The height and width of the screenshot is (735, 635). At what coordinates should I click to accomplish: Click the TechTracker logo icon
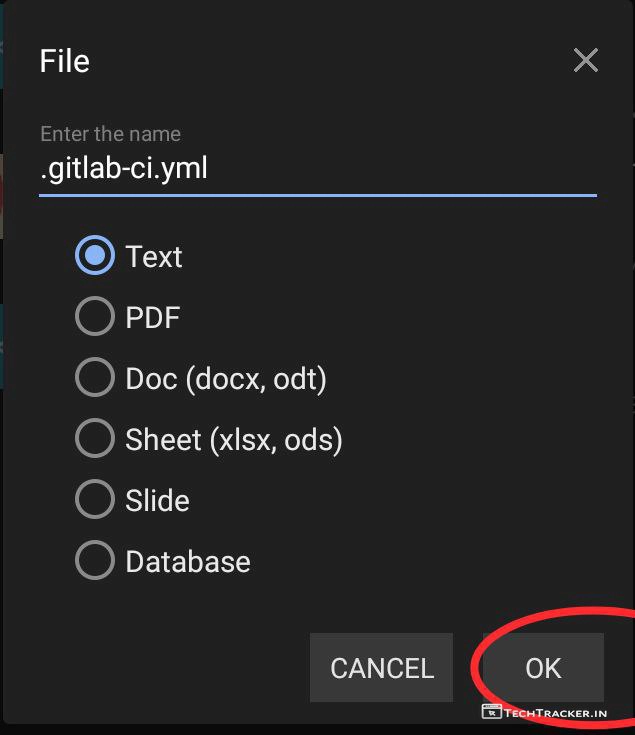coord(491,712)
